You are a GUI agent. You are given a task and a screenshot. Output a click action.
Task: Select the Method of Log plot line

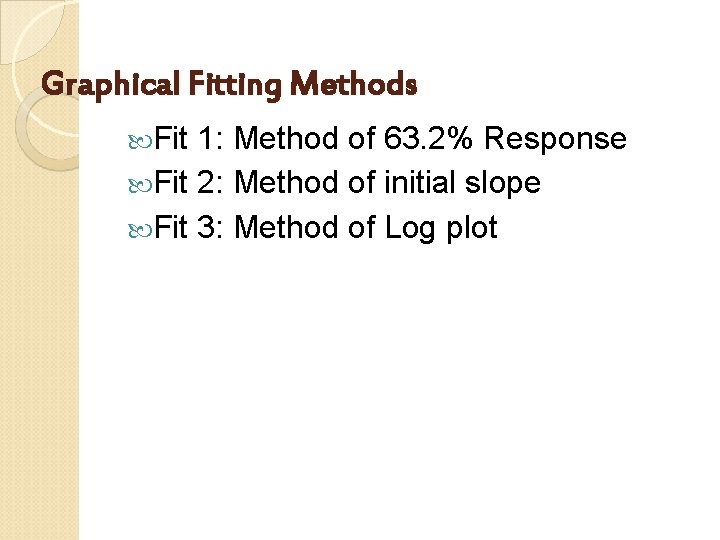pyautogui.click(x=365, y=228)
